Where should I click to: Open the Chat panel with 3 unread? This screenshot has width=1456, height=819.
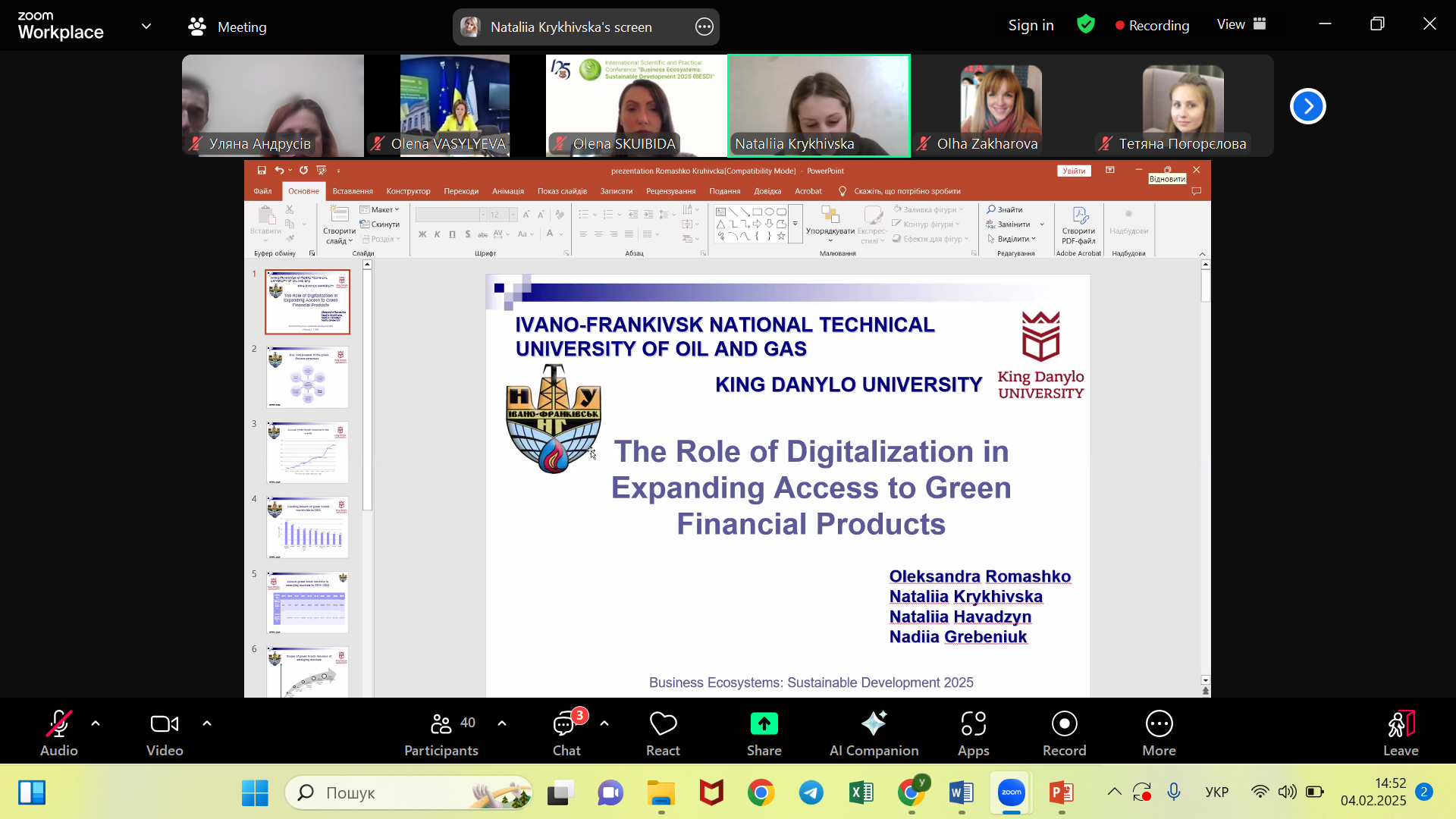[566, 733]
